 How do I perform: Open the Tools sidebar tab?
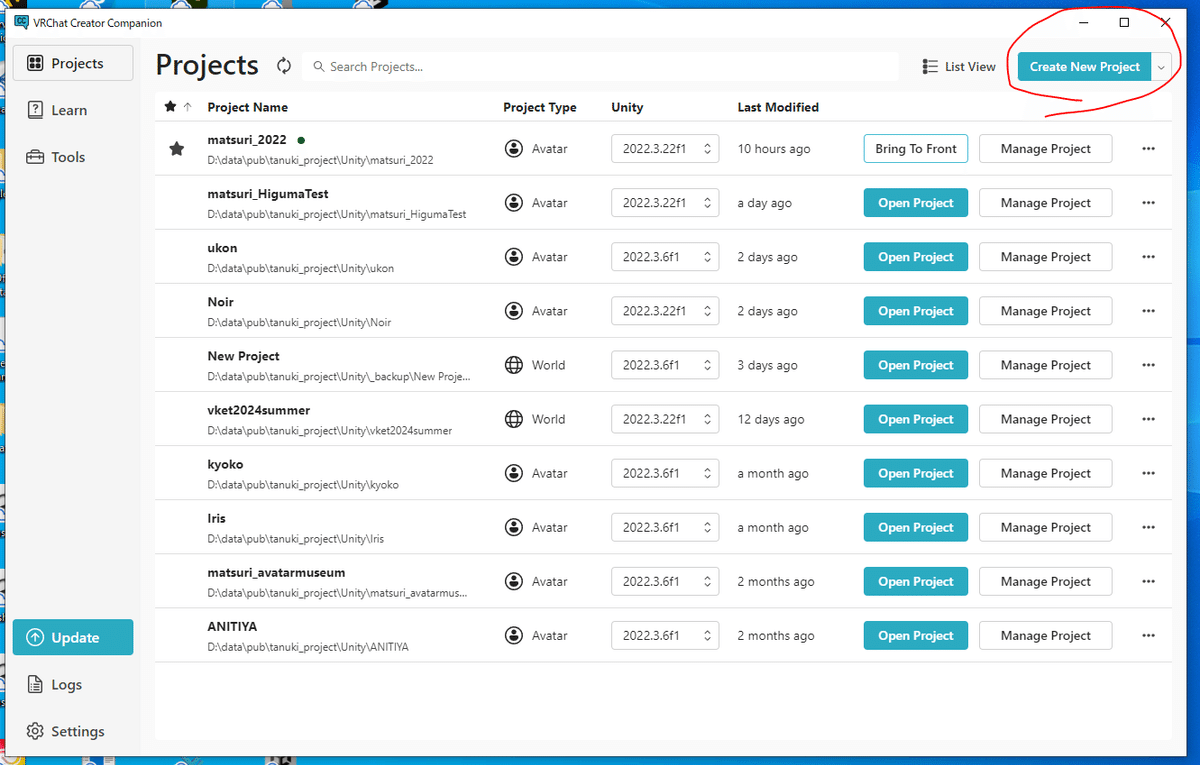tap(73, 157)
